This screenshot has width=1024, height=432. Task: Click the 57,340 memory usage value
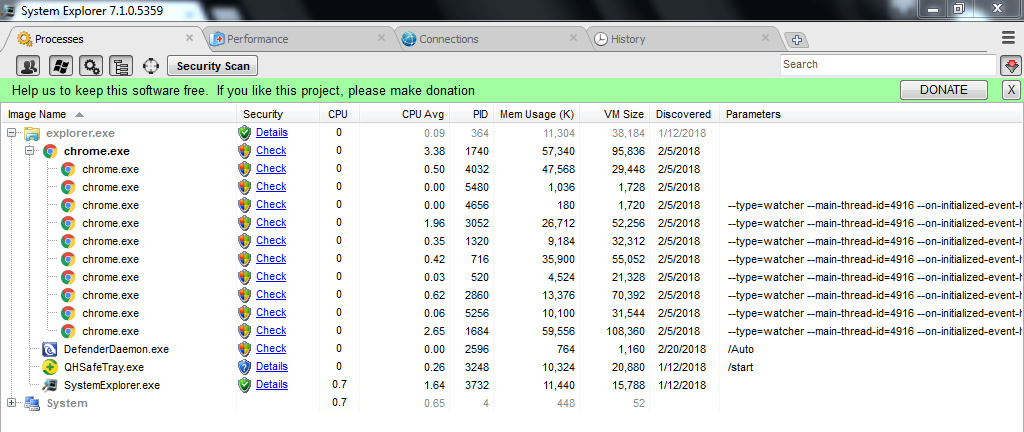[x=558, y=151]
